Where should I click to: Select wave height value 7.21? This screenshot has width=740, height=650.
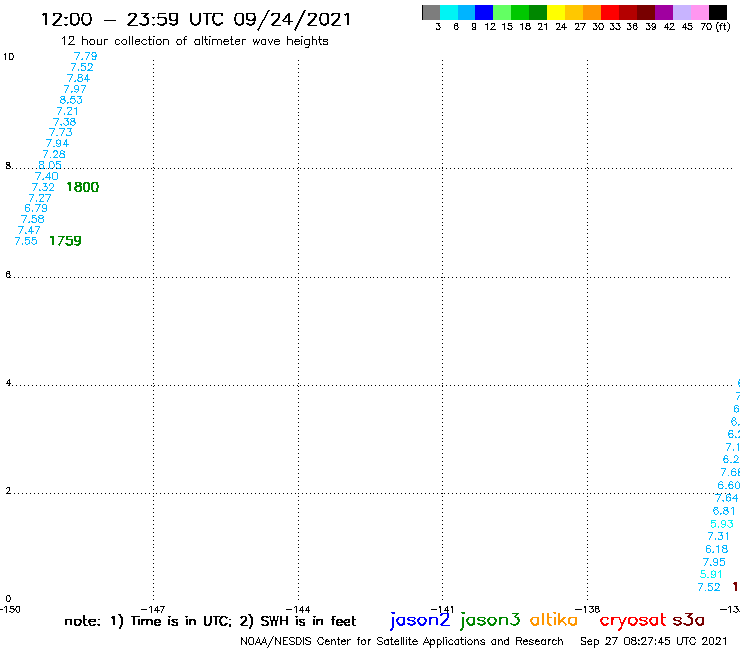[x=67, y=111]
